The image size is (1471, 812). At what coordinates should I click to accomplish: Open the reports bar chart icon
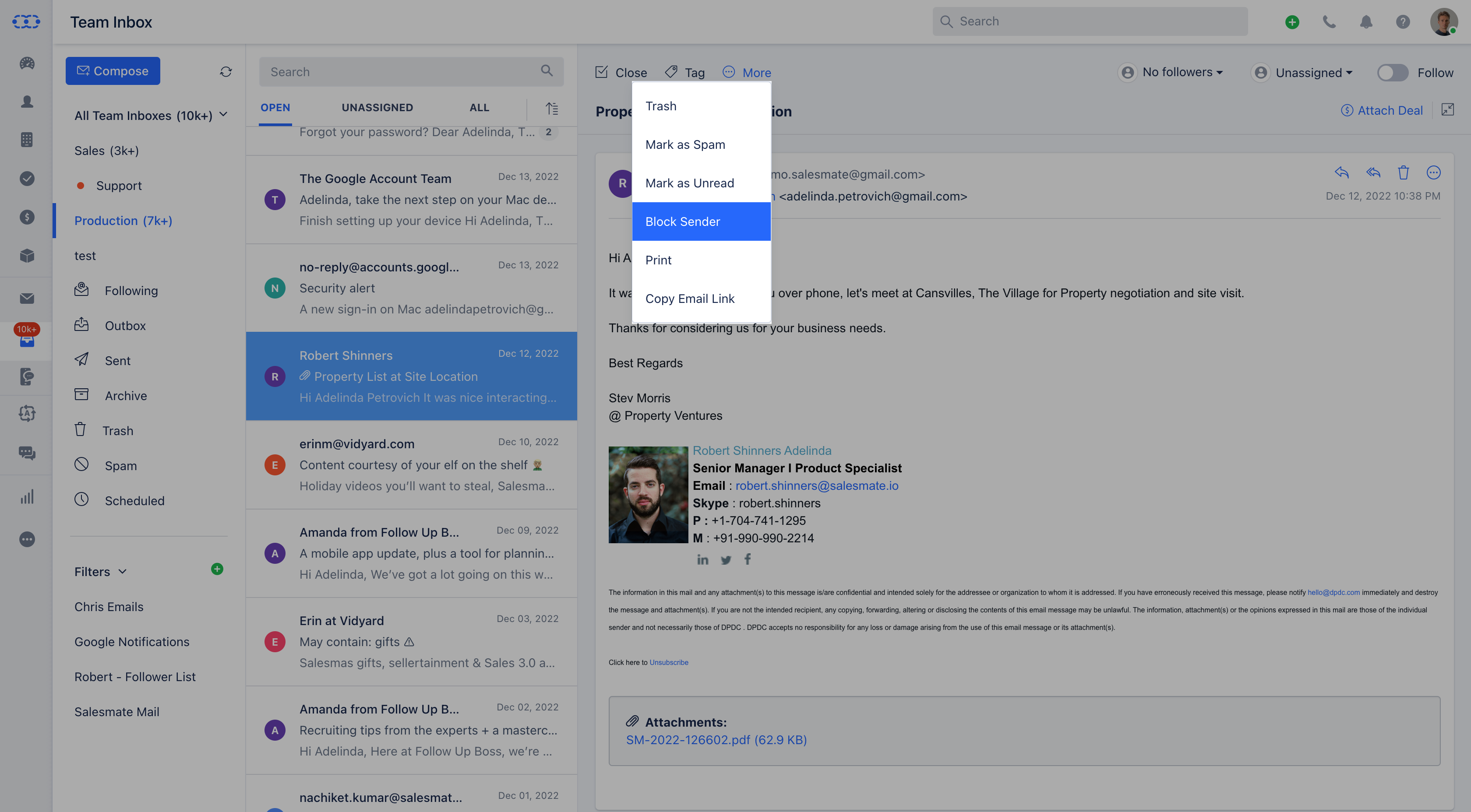(27, 496)
